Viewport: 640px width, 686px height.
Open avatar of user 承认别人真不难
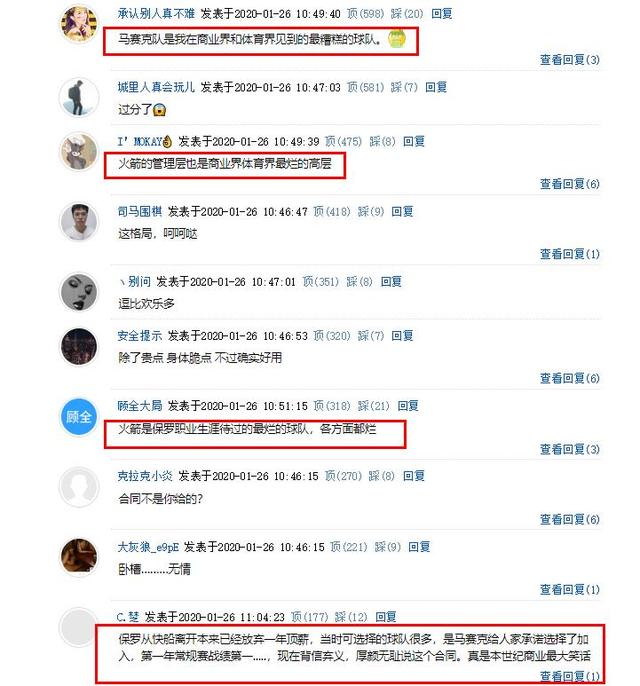point(79,23)
